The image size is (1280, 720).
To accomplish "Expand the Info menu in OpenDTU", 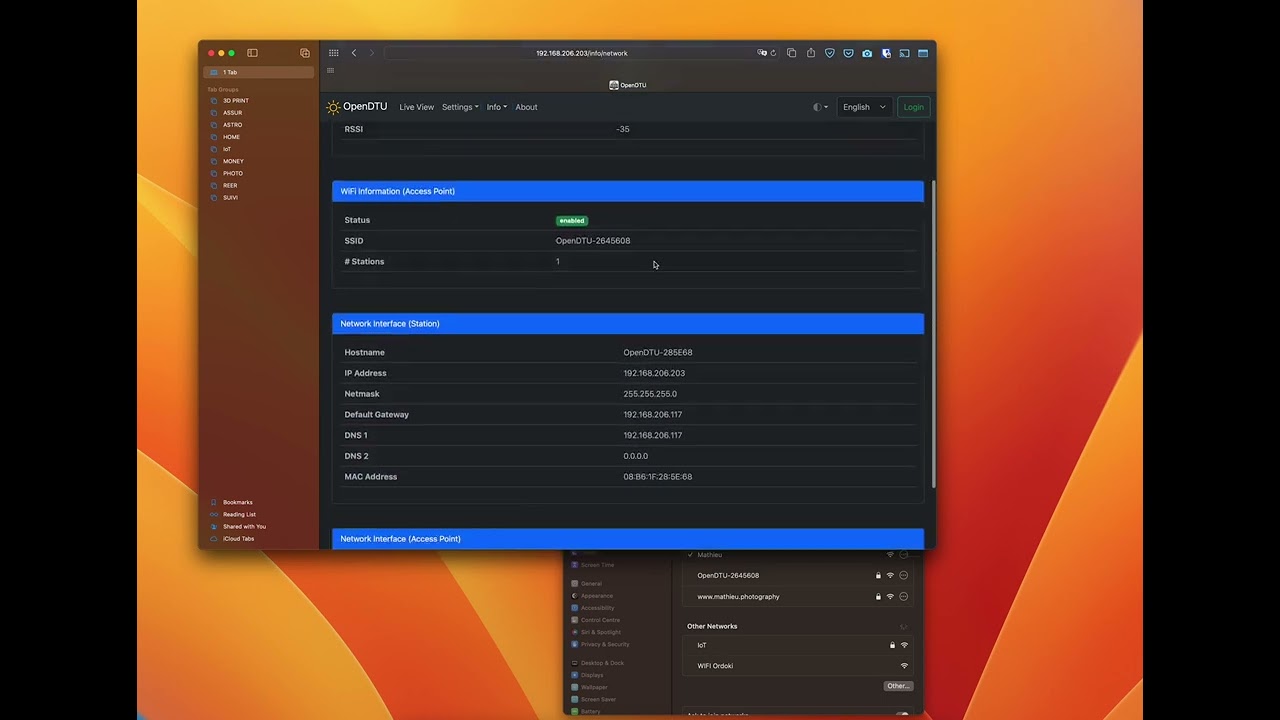I will pos(497,107).
